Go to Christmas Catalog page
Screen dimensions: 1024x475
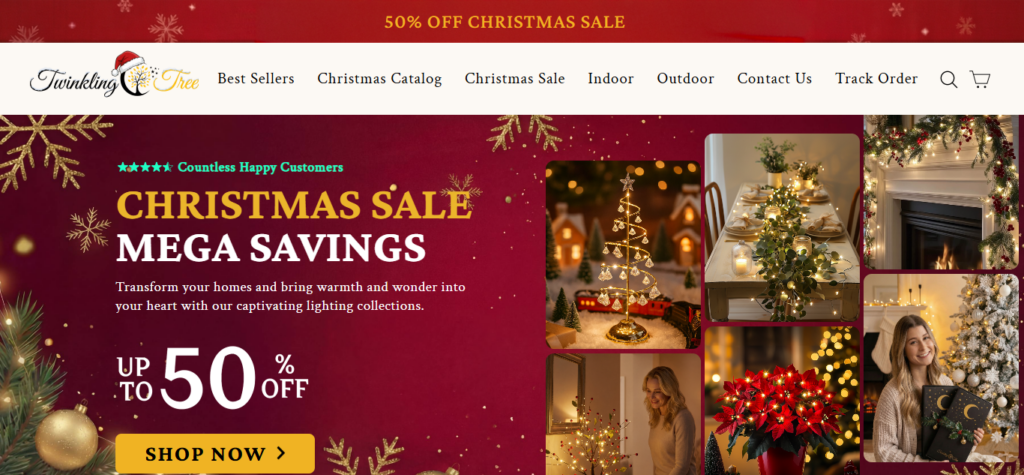tap(379, 78)
